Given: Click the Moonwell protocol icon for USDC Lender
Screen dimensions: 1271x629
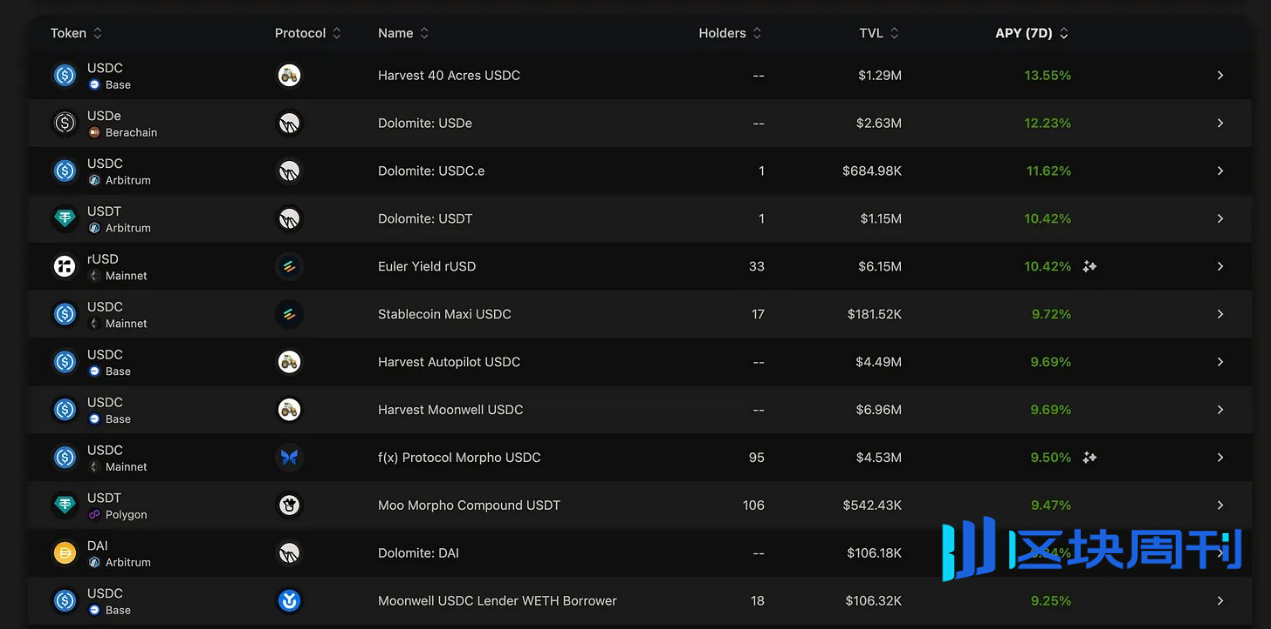Looking at the screenshot, I should (289, 601).
